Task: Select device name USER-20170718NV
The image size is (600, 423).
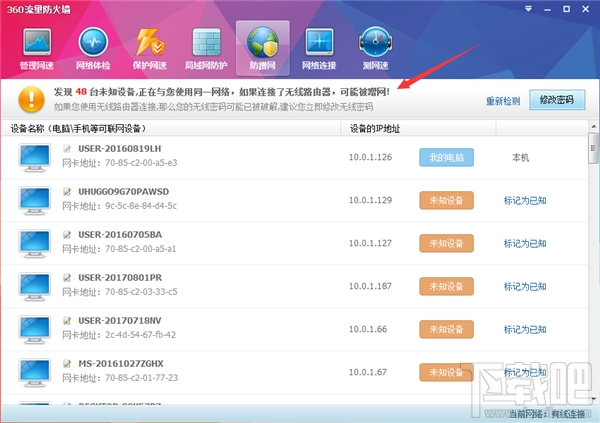Action: pos(120,320)
